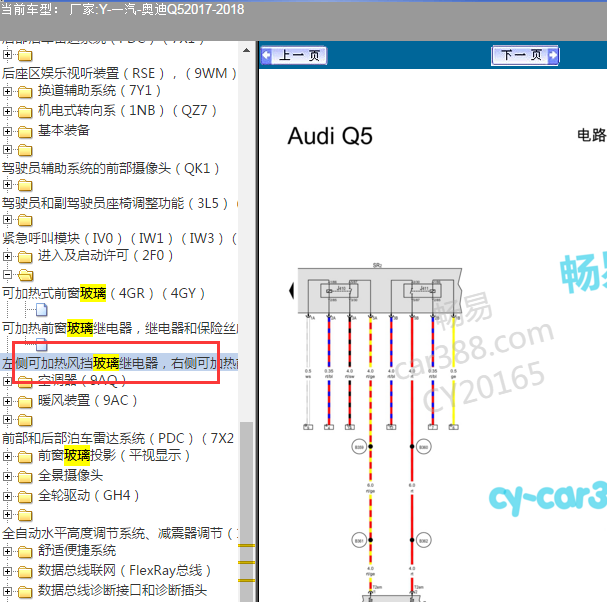Collapse the 可加热式前窗玻璃 (4GR) folder
This screenshot has width=607, height=602.
[x=7, y=274]
